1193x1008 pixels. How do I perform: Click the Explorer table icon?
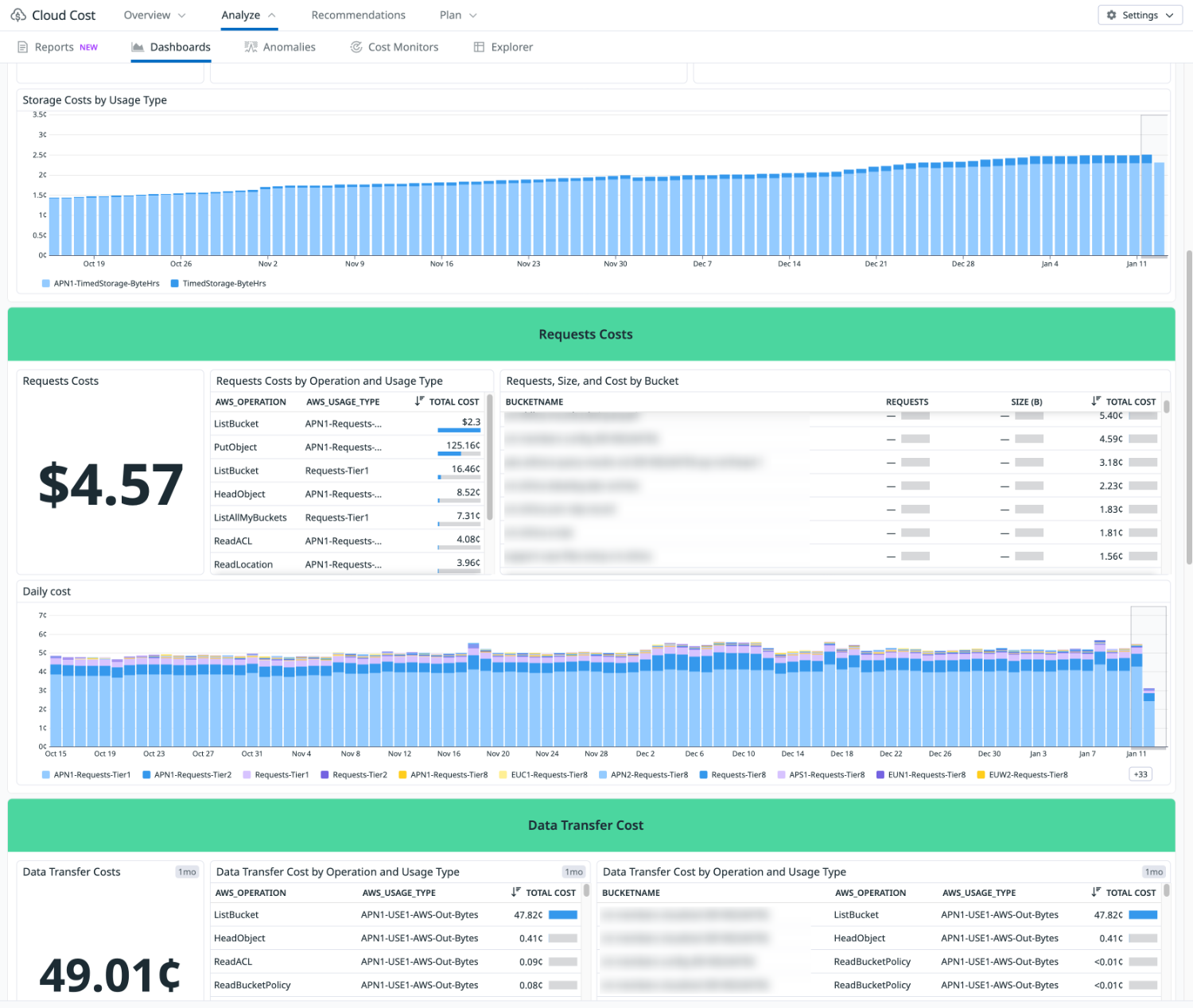[479, 48]
